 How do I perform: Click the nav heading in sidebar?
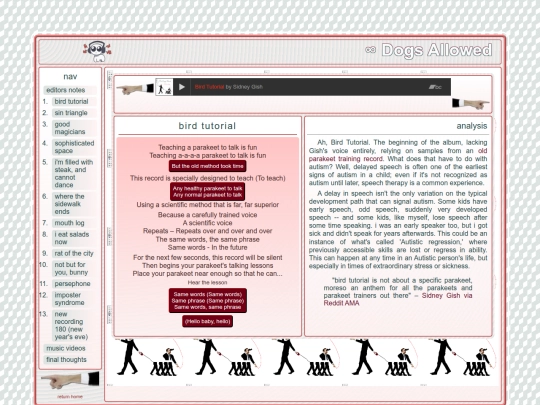click(x=70, y=77)
